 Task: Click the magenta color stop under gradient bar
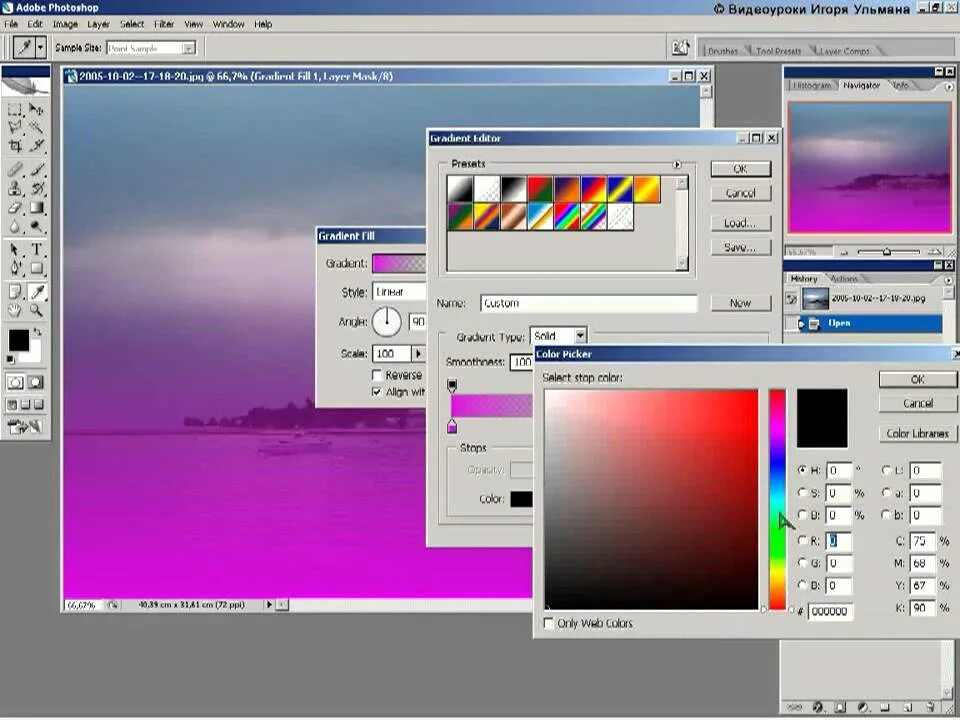pyautogui.click(x=452, y=426)
